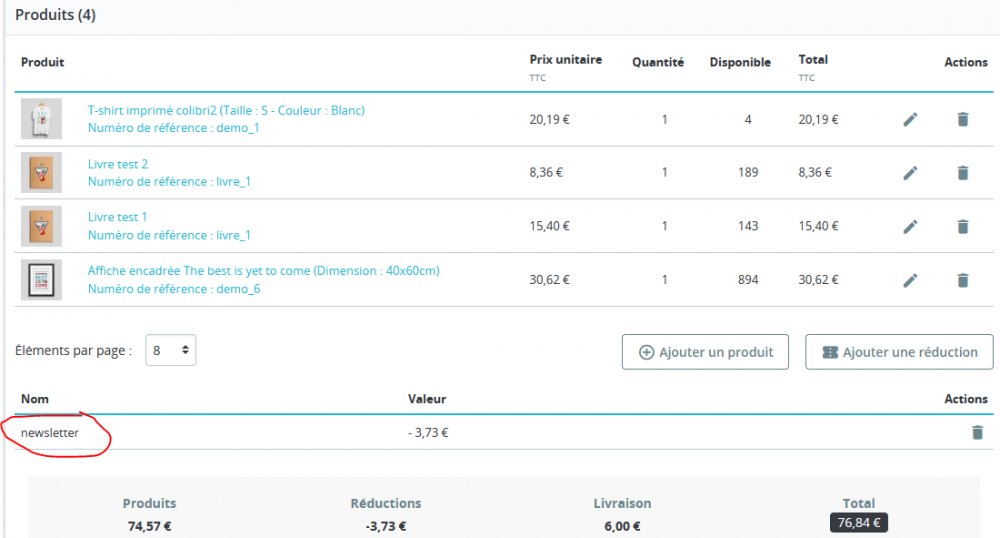Click the reference demo_1 link
The image size is (1000, 538).
(x=173, y=127)
